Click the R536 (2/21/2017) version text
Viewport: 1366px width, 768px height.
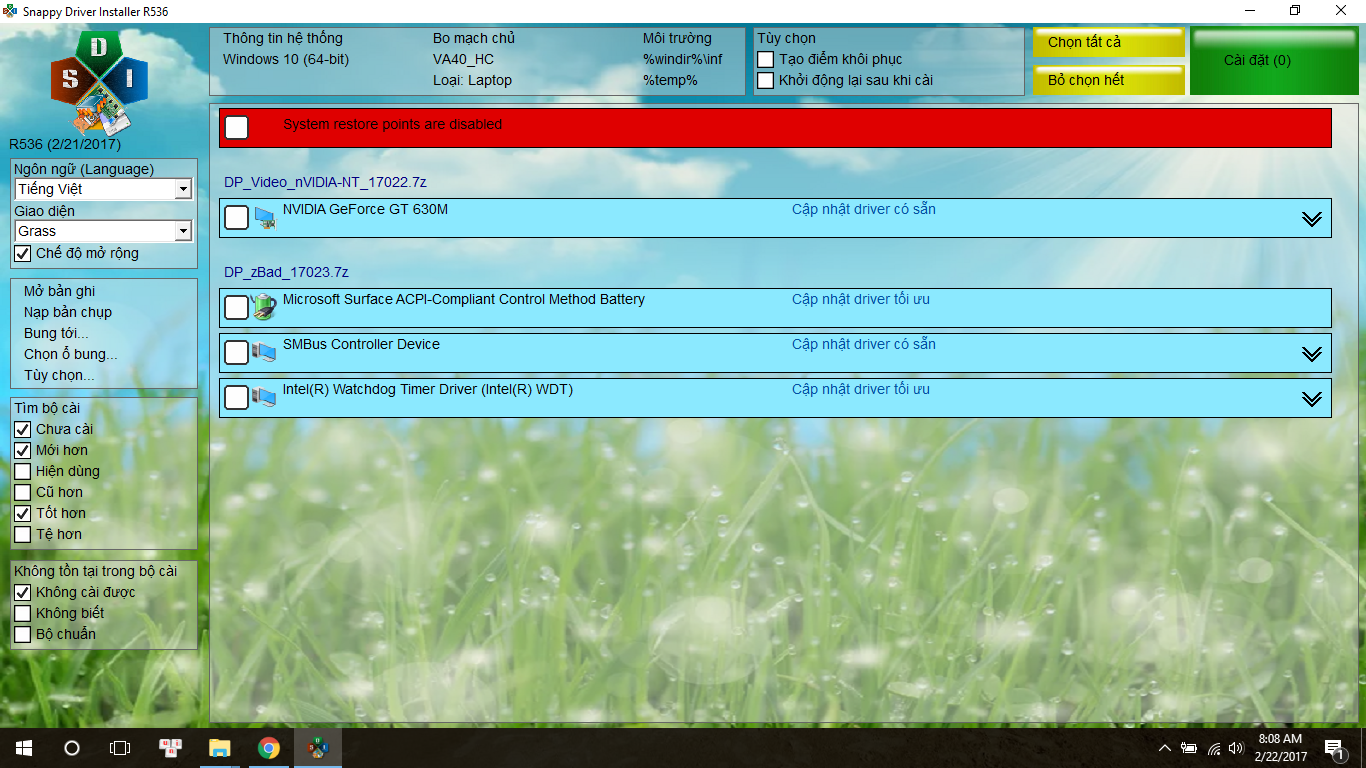click(65, 144)
